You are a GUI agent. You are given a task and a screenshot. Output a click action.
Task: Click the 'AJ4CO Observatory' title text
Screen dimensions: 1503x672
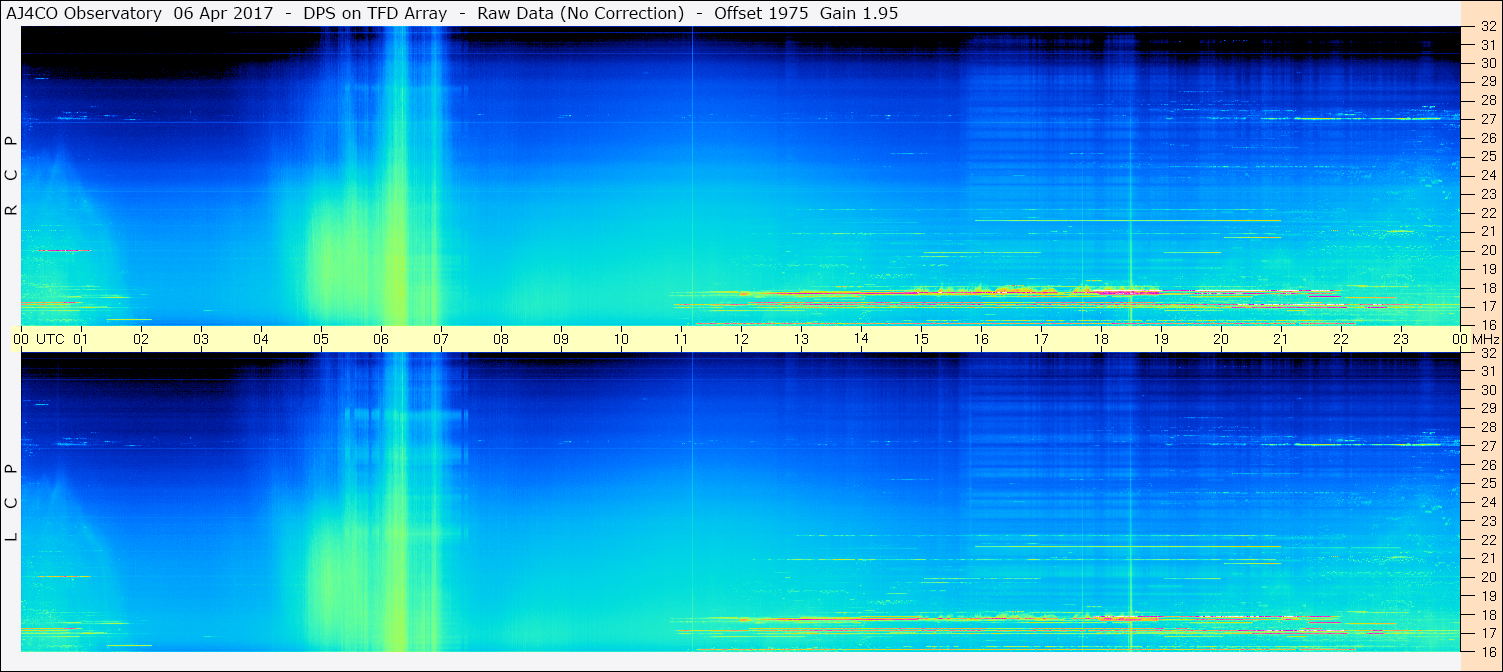click(86, 14)
